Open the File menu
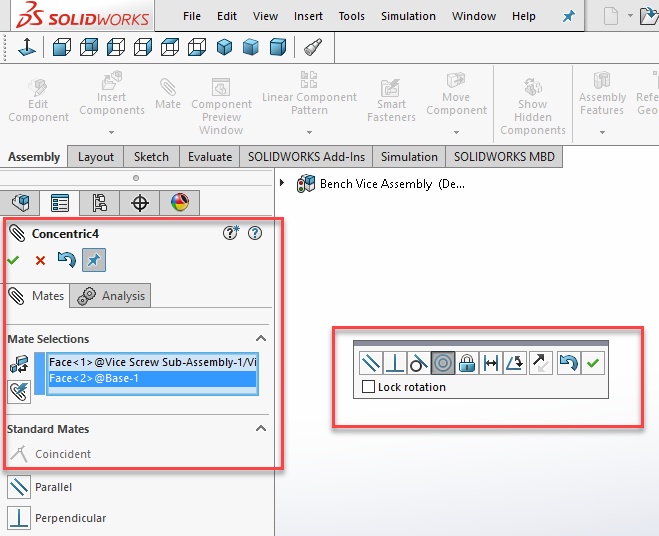 [x=192, y=16]
